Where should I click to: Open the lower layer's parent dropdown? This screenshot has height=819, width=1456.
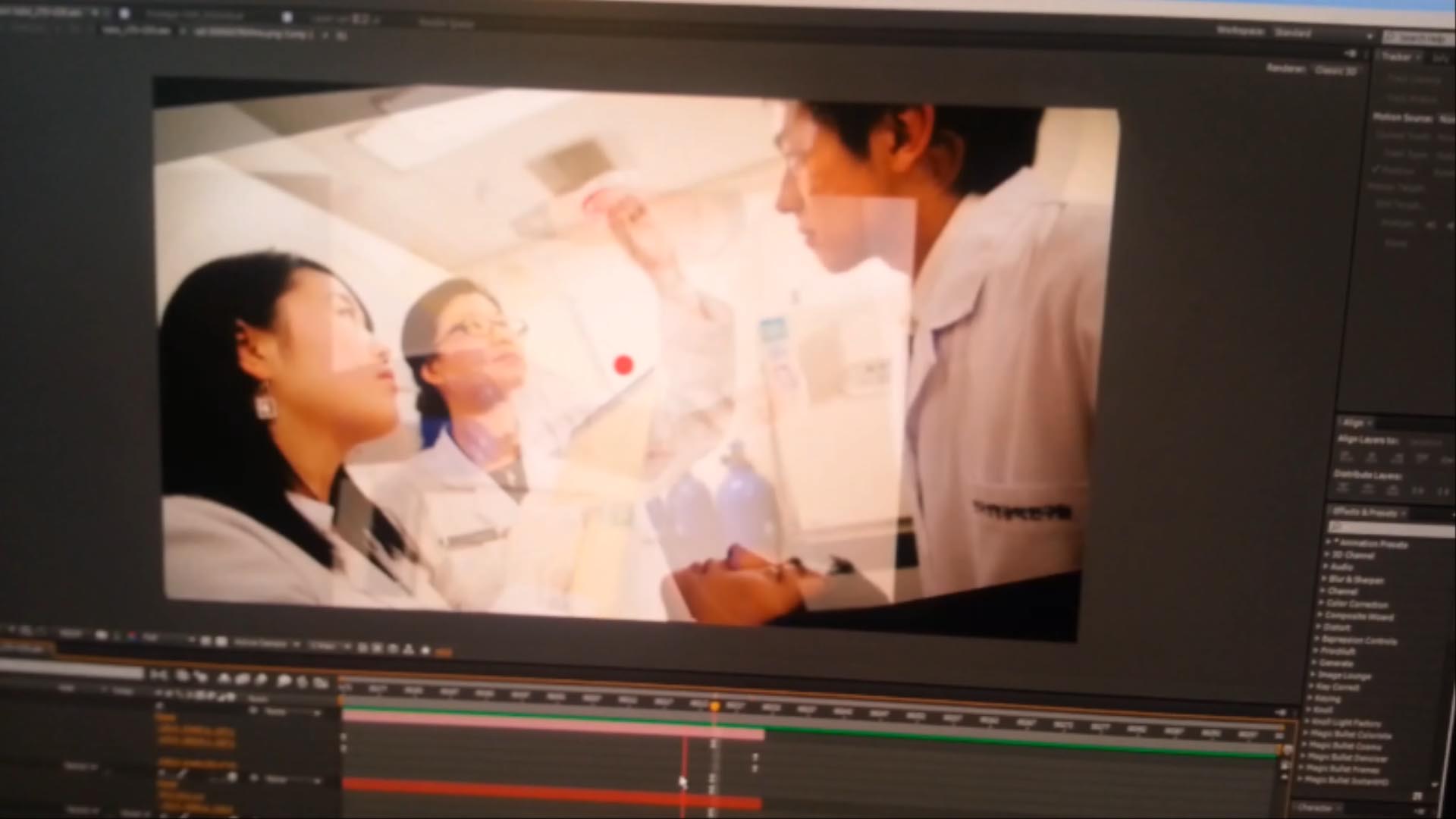294,779
